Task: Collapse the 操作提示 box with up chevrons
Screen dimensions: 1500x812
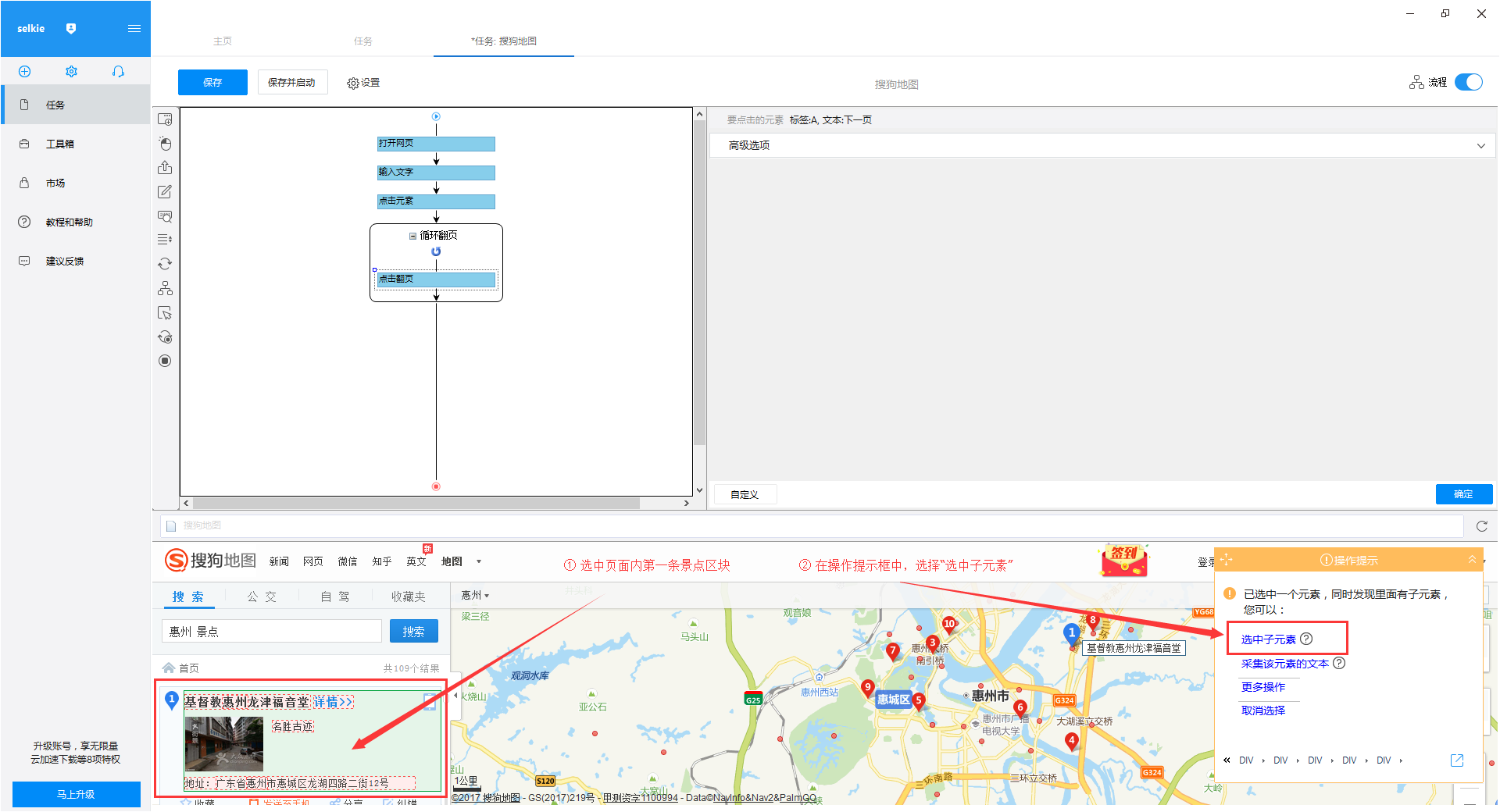Action: (x=1472, y=560)
